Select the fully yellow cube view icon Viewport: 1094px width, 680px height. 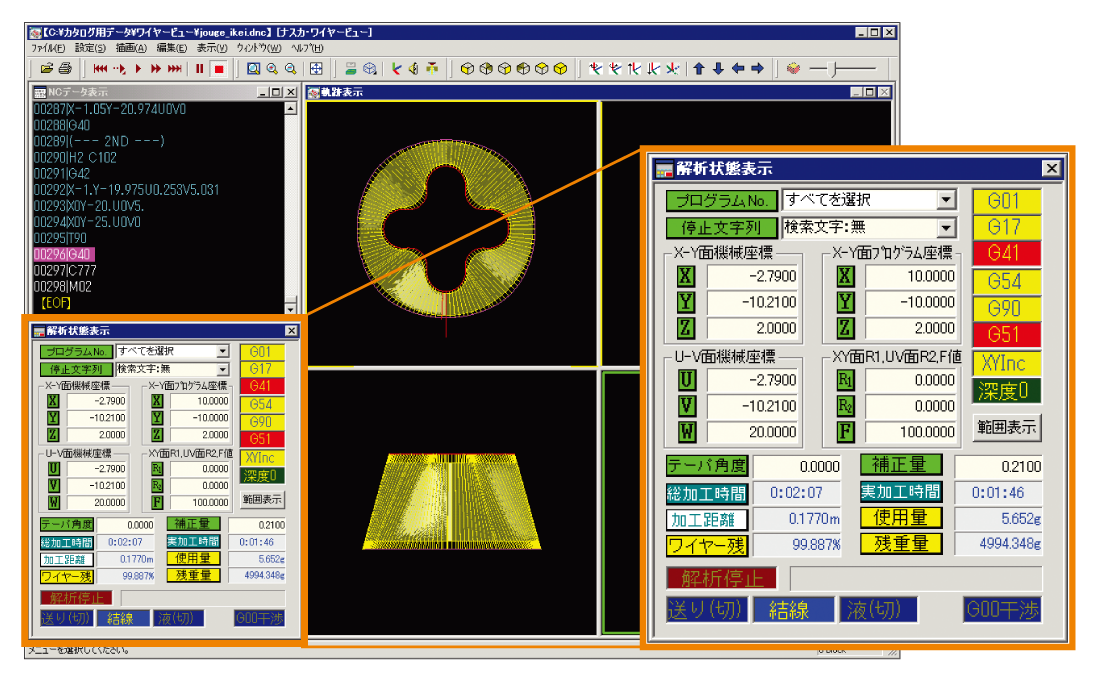tap(560, 68)
